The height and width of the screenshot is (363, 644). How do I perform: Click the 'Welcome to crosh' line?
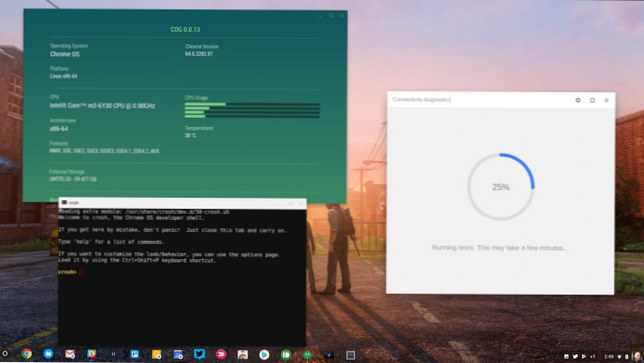coord(131,218)
